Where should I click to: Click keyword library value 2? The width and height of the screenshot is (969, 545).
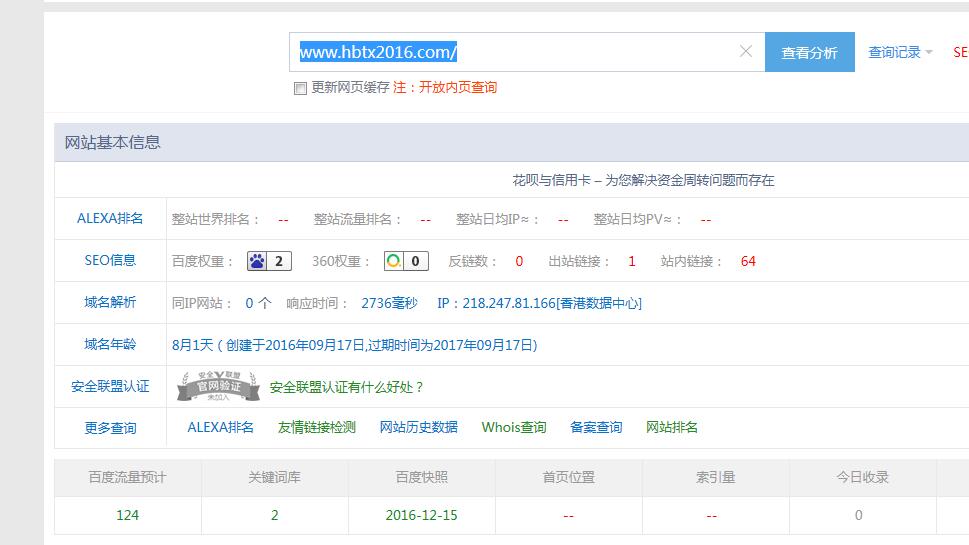274,515
